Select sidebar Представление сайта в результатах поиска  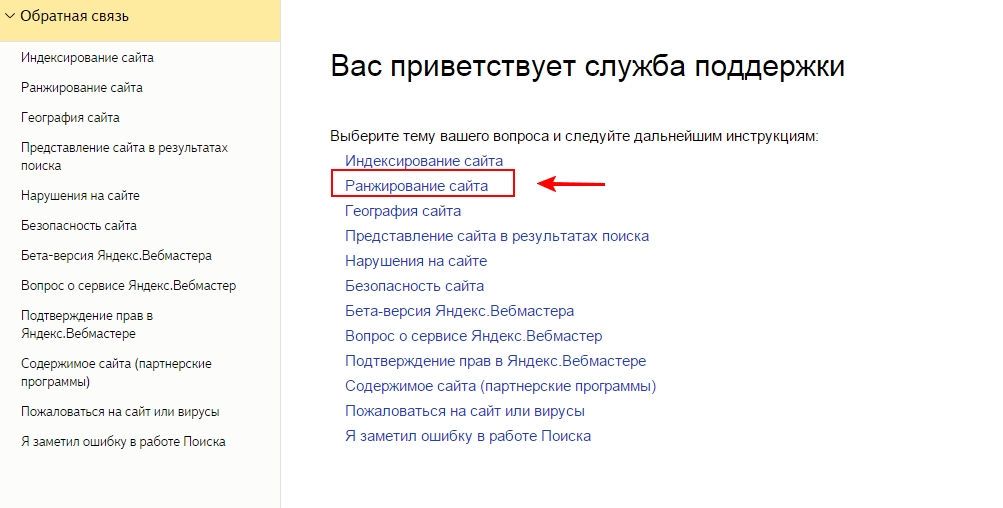[x=124, y=157]
